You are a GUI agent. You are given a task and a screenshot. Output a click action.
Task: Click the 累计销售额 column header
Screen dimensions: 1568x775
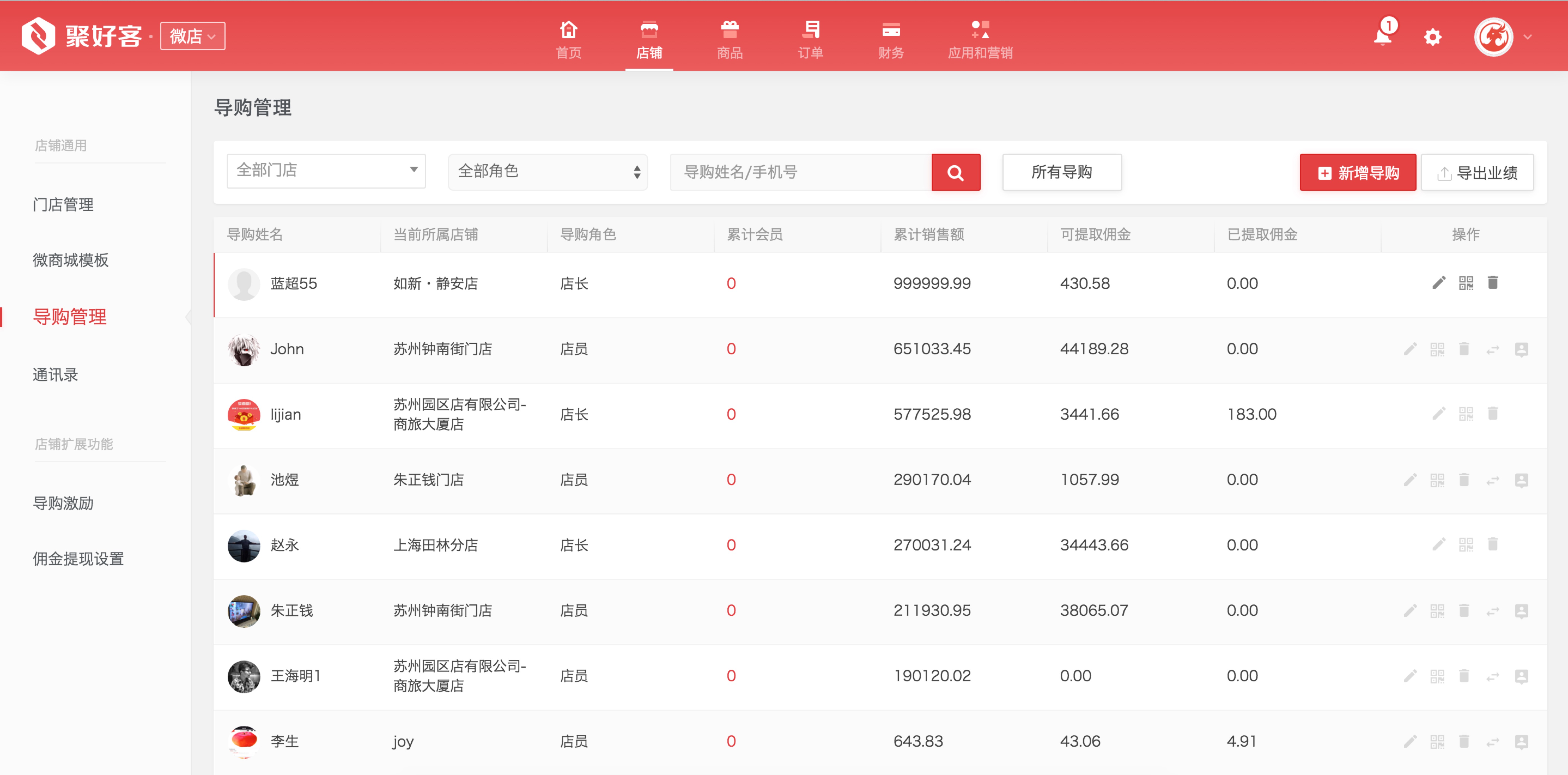928,234
